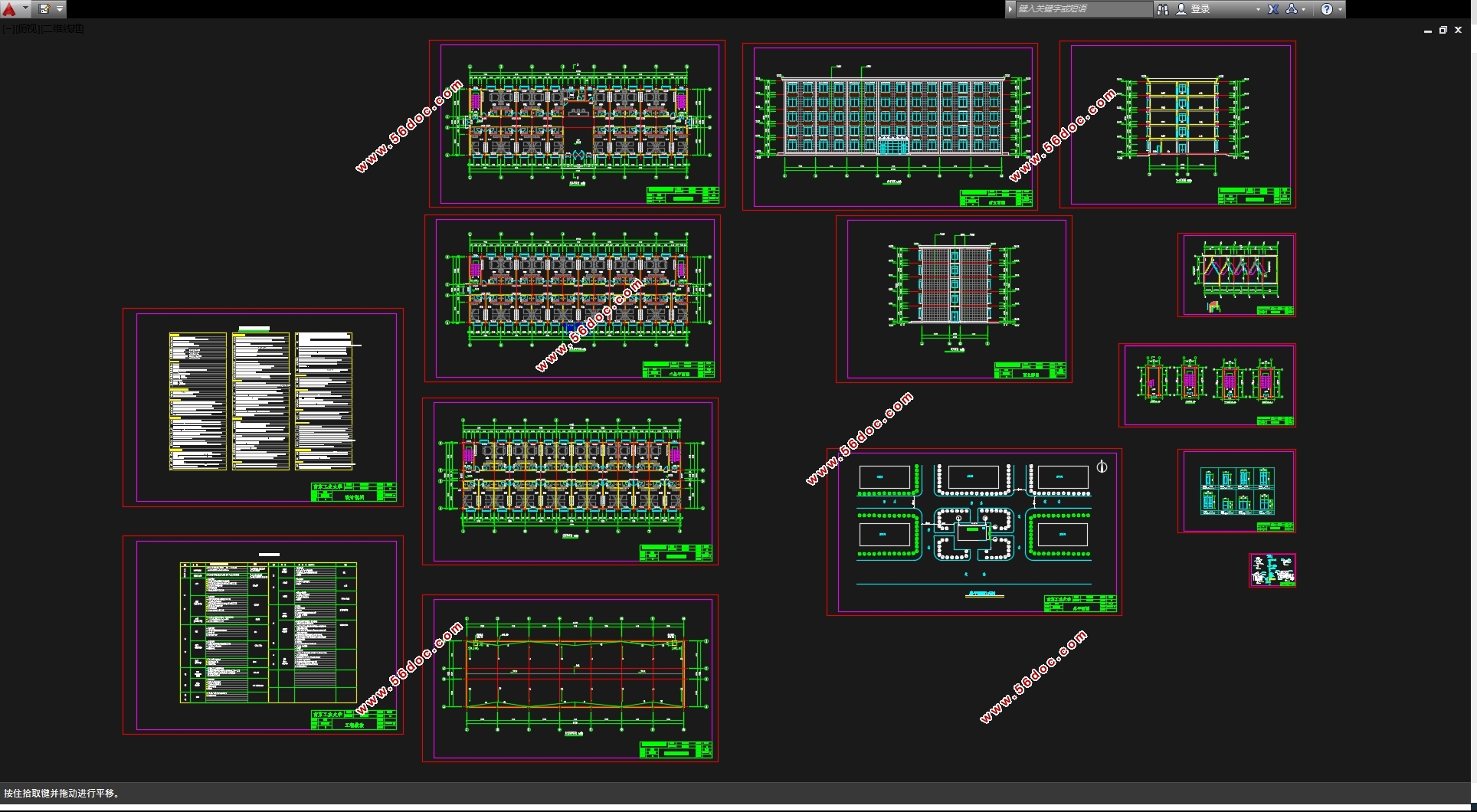This screenshot has width=1477, height=812.
Task: Expand the Help dropdown arrow
Action: (x=1340, y=9)
